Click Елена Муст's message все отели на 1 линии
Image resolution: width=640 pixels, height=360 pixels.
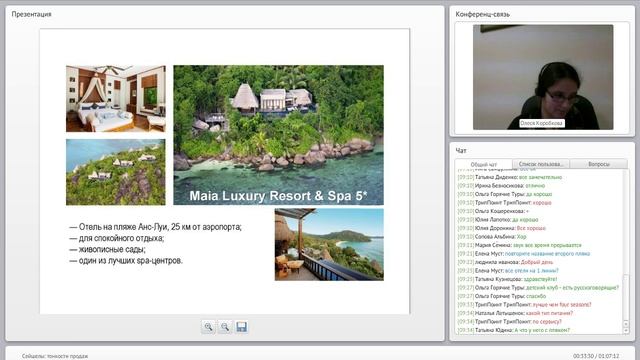click(508, 271)
